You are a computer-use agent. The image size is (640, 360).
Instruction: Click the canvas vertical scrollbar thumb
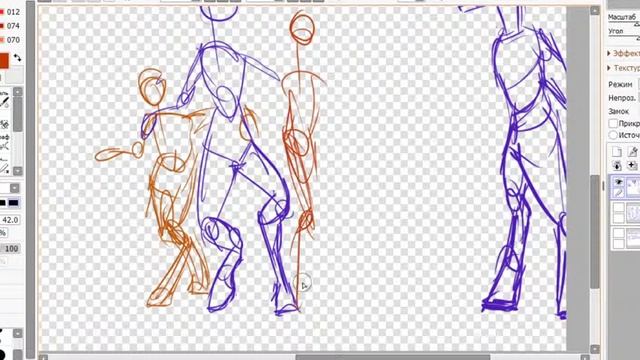595,231
